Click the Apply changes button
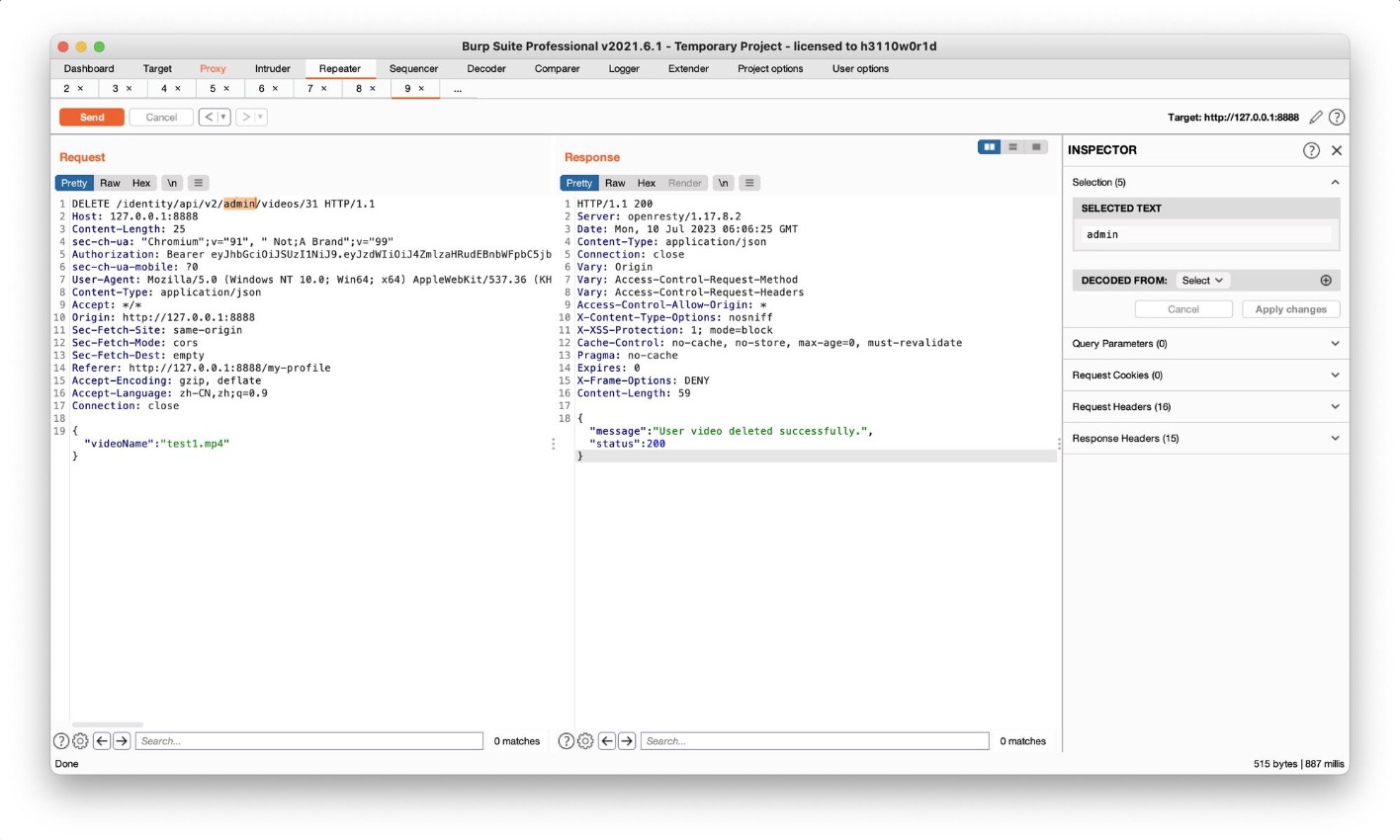The height and width of the screenshot is (840, 1400). click(x=1290, y=309)
